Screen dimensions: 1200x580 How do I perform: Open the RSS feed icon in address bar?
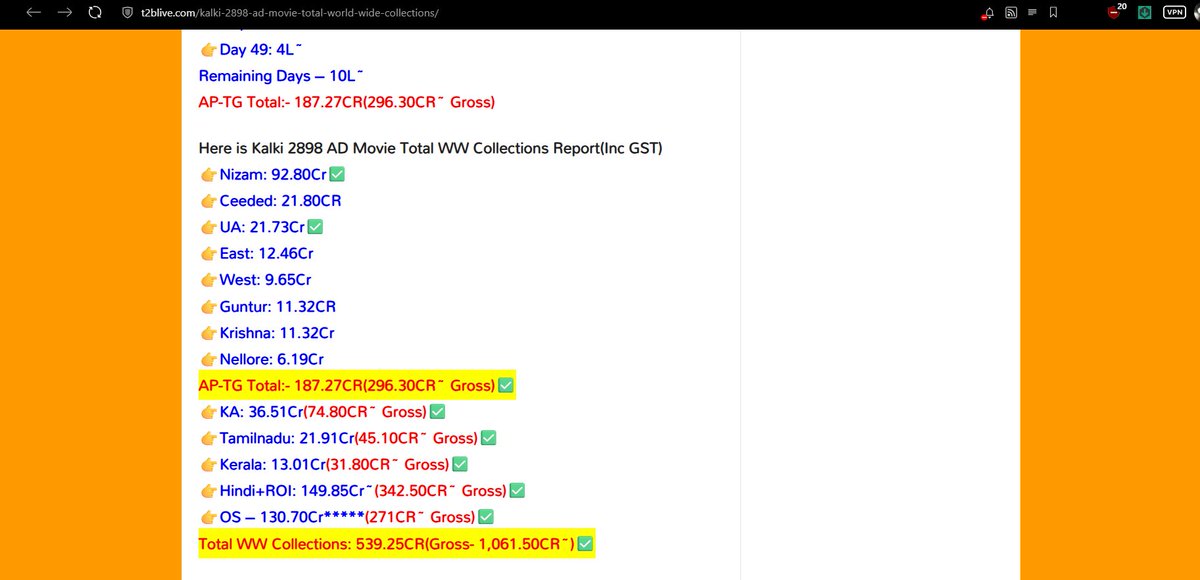tap(1011, 13)
